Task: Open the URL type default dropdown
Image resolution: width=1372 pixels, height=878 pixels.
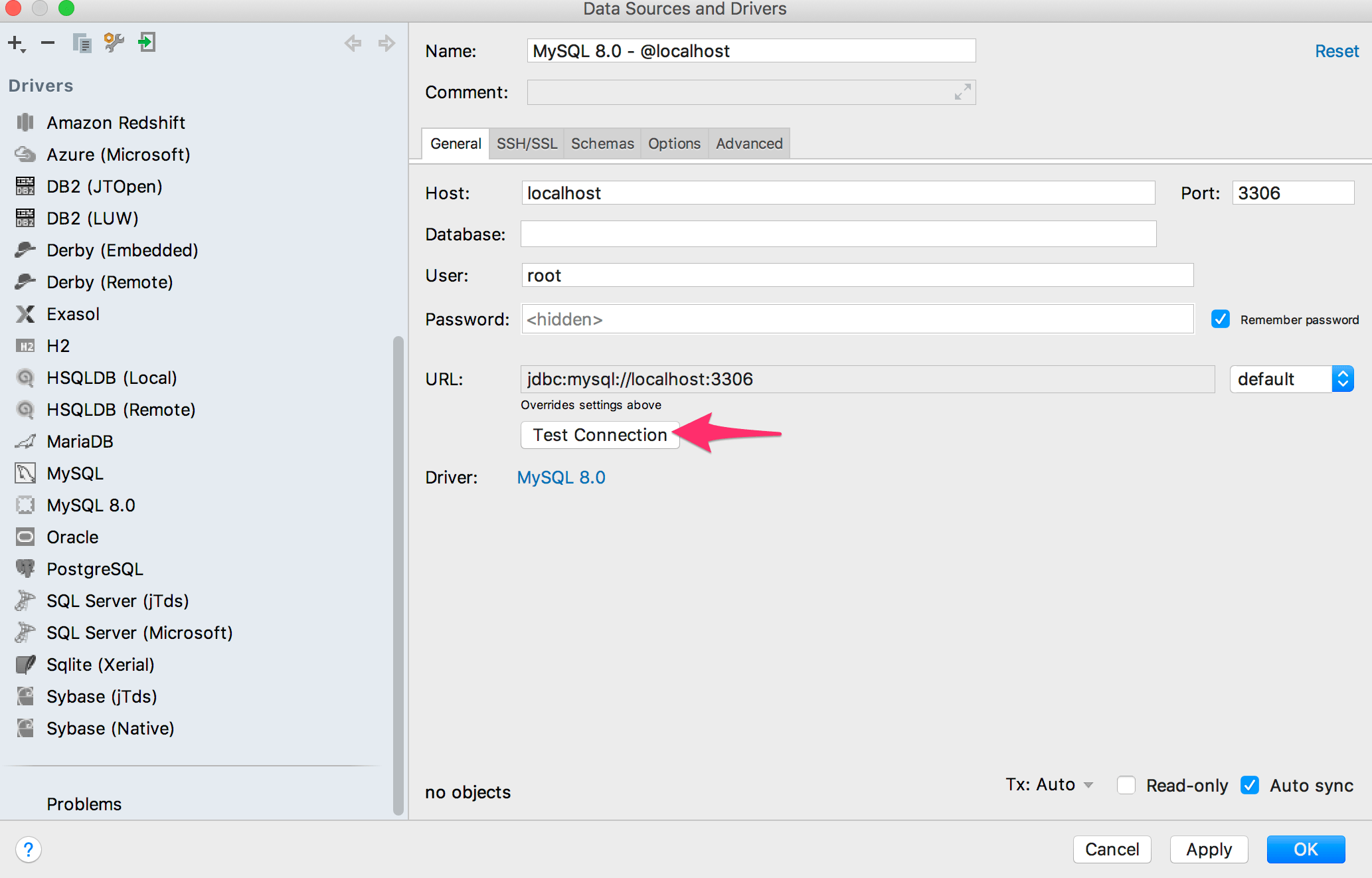Action: point(1291,379)
